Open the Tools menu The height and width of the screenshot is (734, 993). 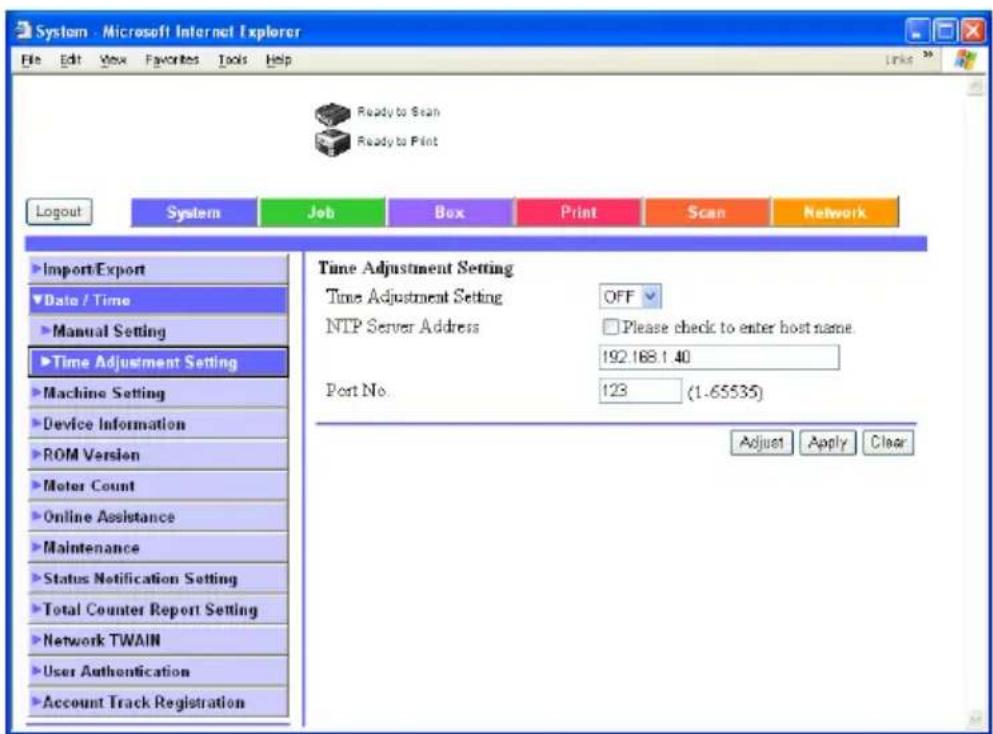click(232, 60)
